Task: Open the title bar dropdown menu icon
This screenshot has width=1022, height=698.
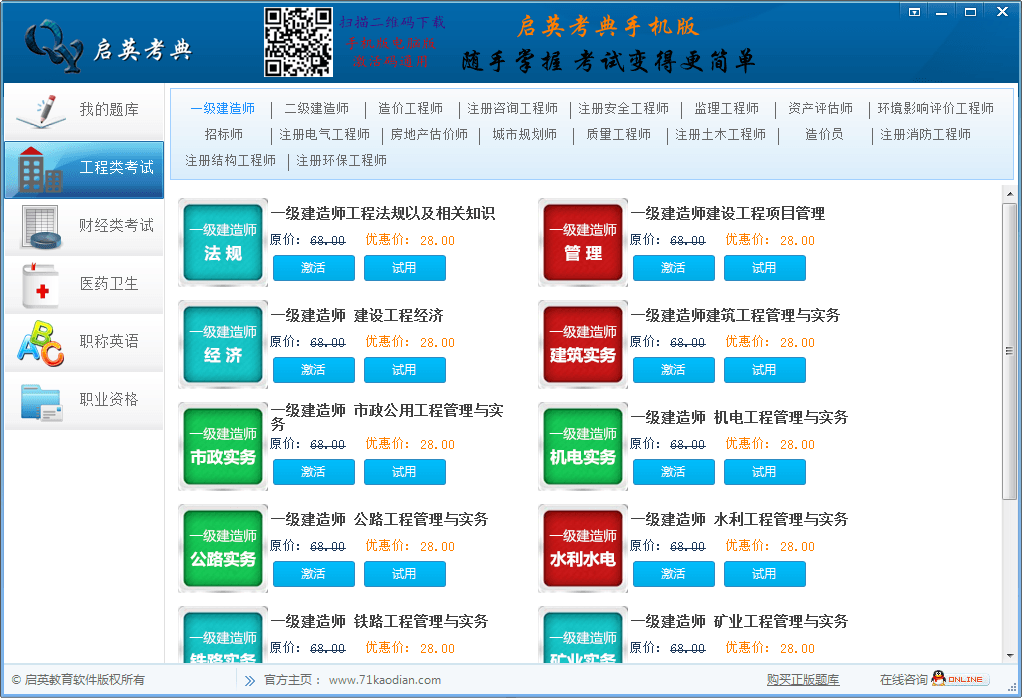Action: coord(914,12)
